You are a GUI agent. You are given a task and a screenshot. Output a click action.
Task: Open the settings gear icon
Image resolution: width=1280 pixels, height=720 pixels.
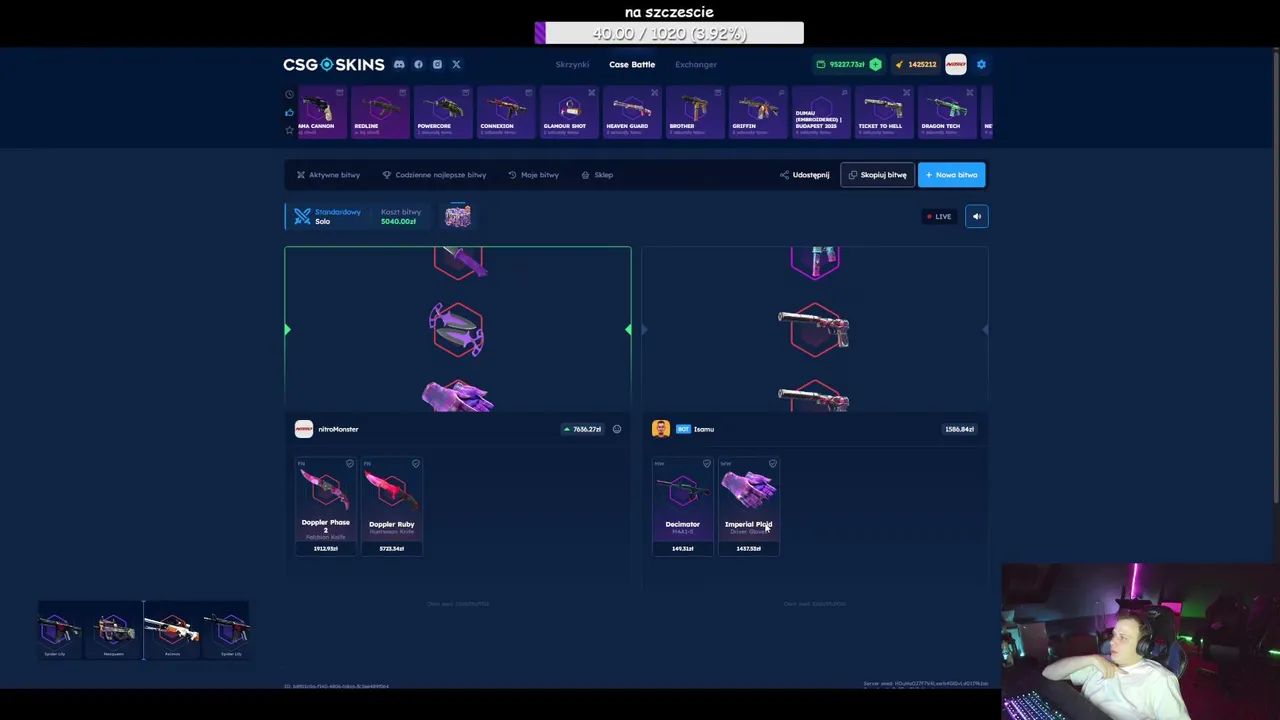(981, 64)
